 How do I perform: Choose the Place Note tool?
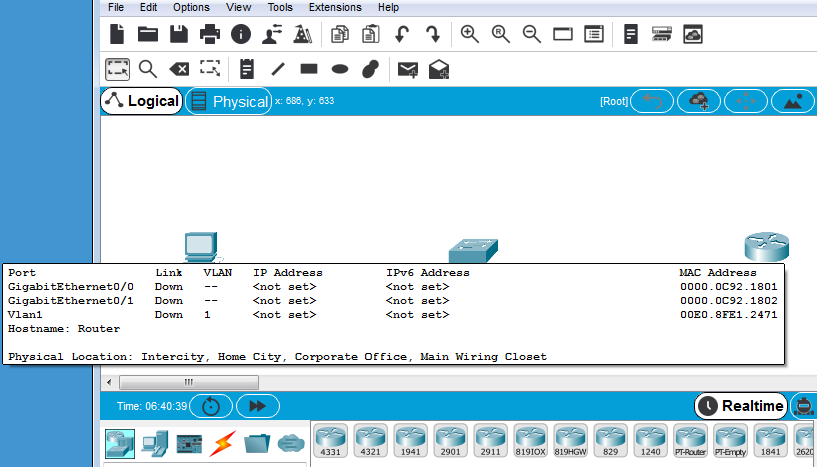pos(247,69)
